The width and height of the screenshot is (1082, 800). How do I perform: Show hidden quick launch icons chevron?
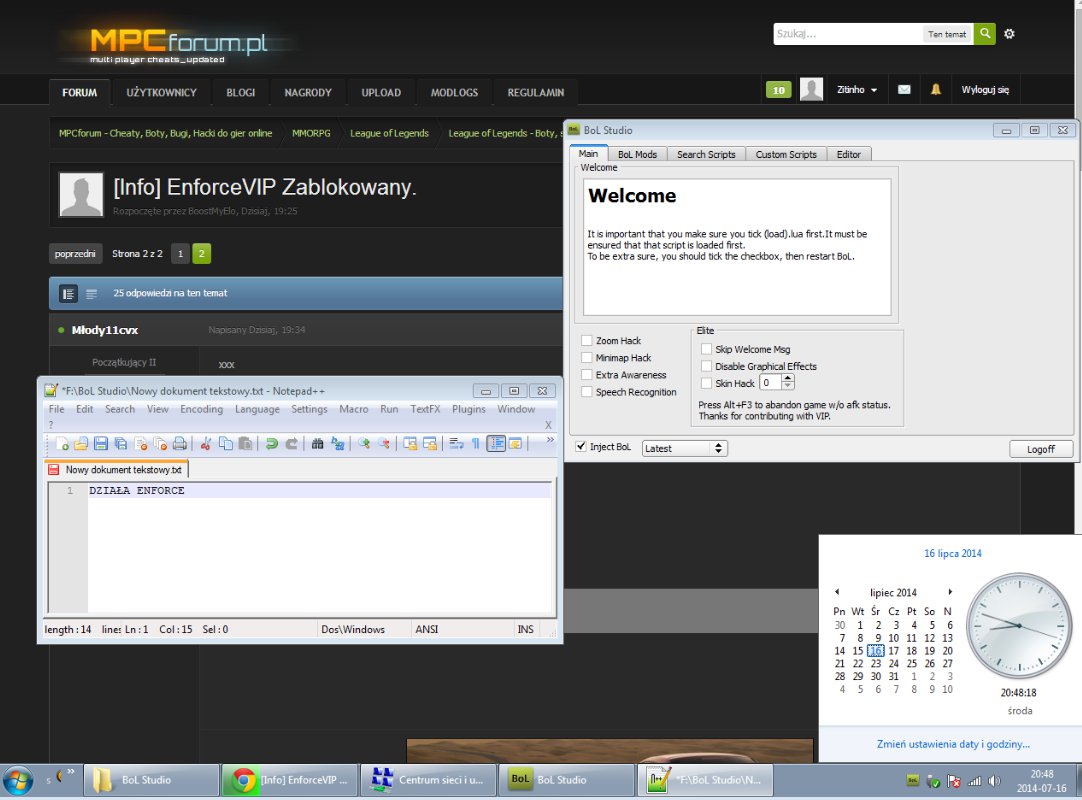70,772
